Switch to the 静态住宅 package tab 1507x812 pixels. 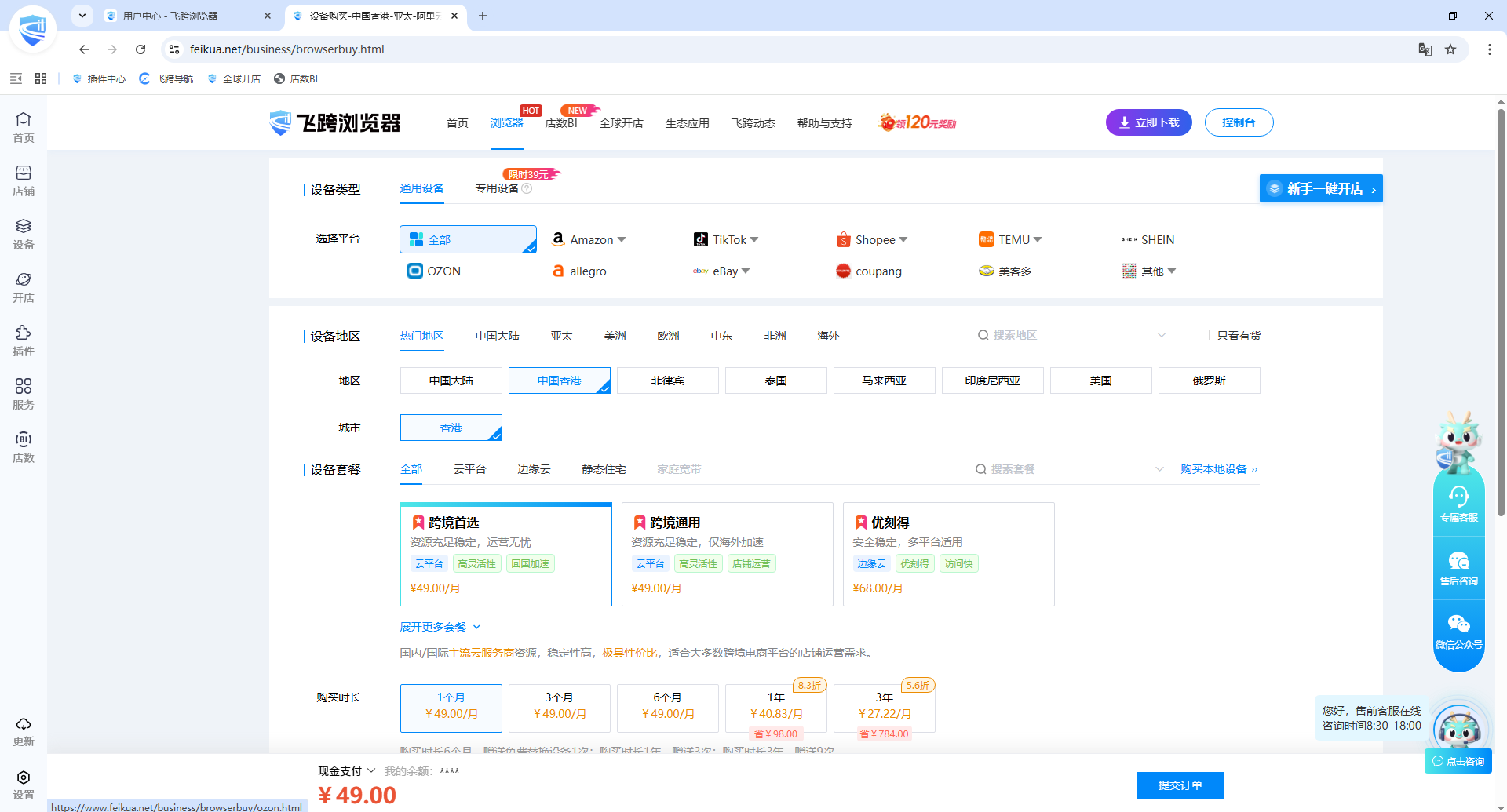tap(604, 469)
